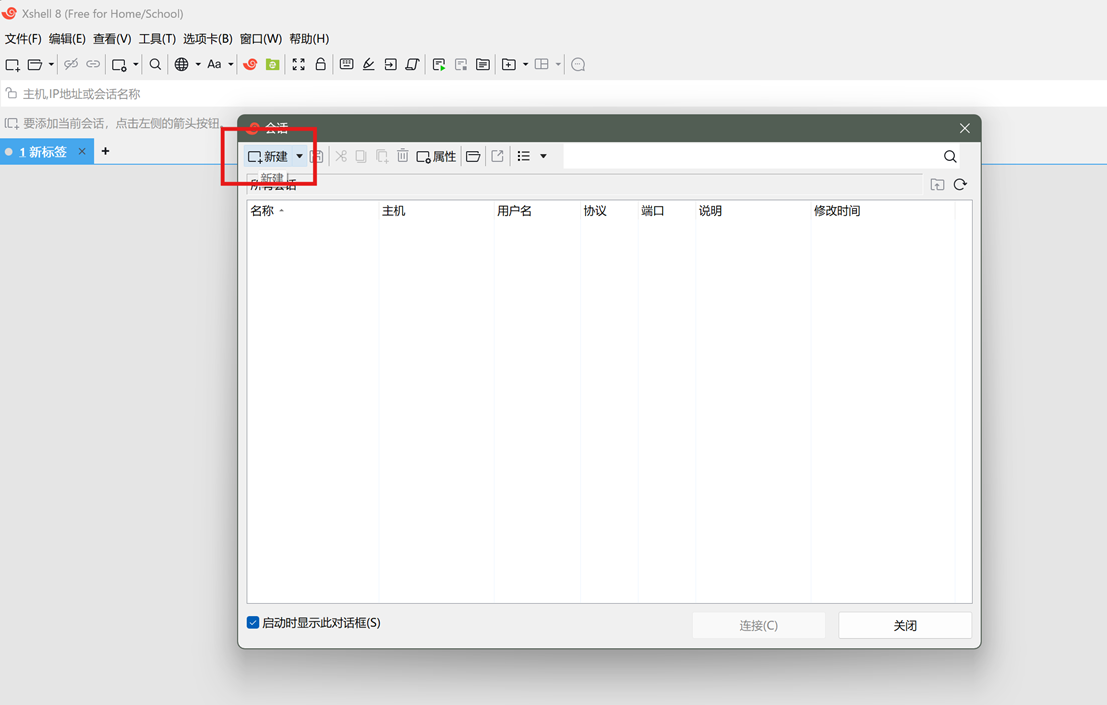The image size is (1107, 705).
Task: Expand the globe Encoding dropdown arrow
Action: click(x=198, y=64)
